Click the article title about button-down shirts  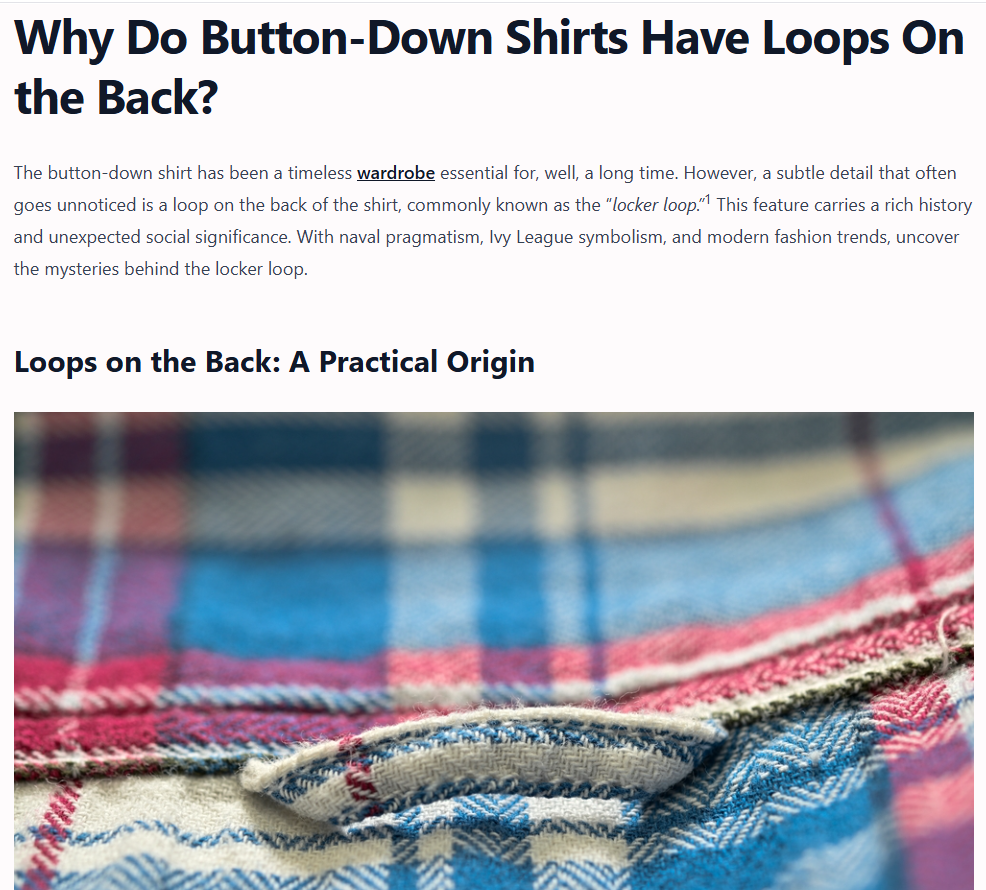[489, 67]
